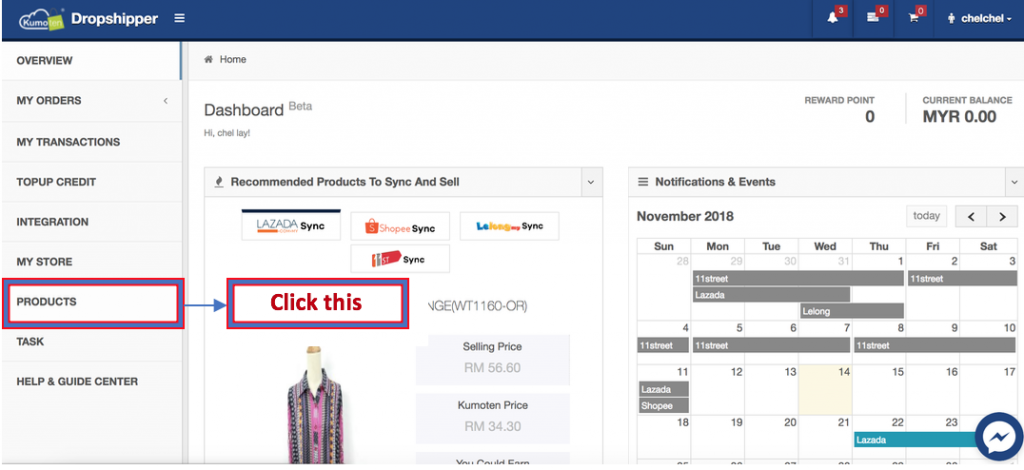This screenshot has height=470, width=1024.
Task: Open the 11street event on November 2
Action: pos(962,279)
